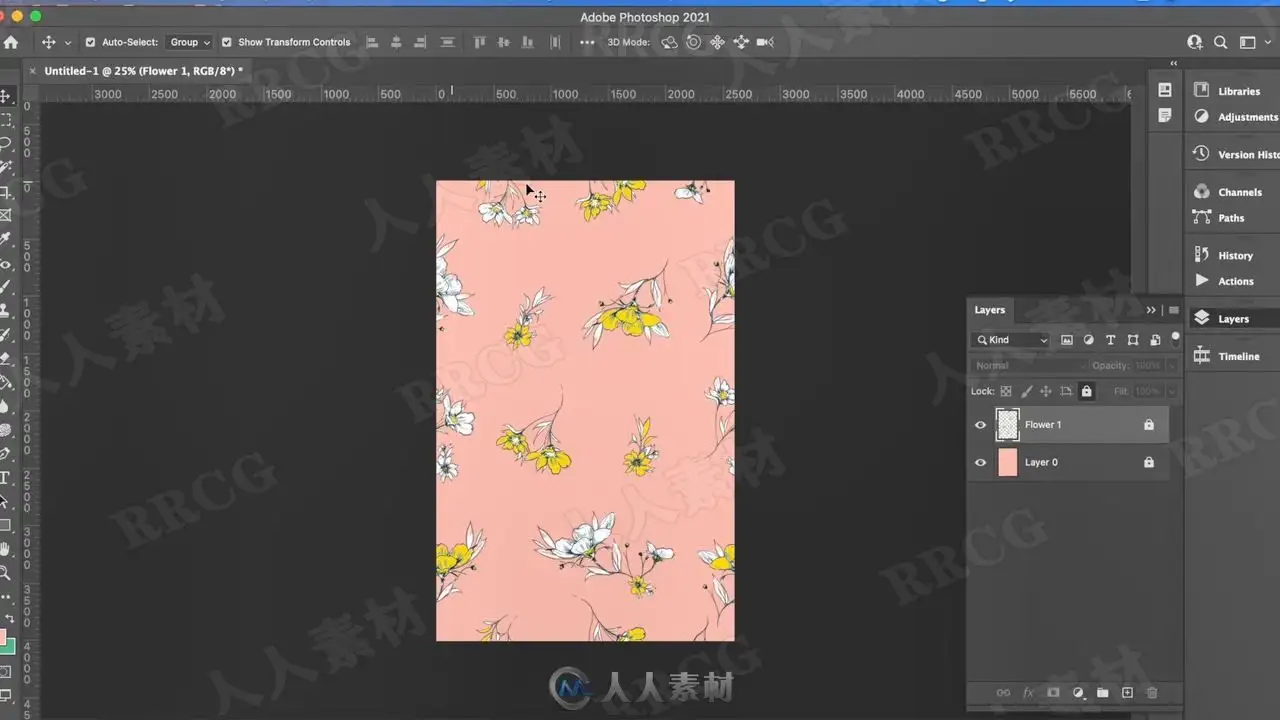Open the Channels panel
Viewport: 1280px width, 720px height.
(x=1239, y=192)
